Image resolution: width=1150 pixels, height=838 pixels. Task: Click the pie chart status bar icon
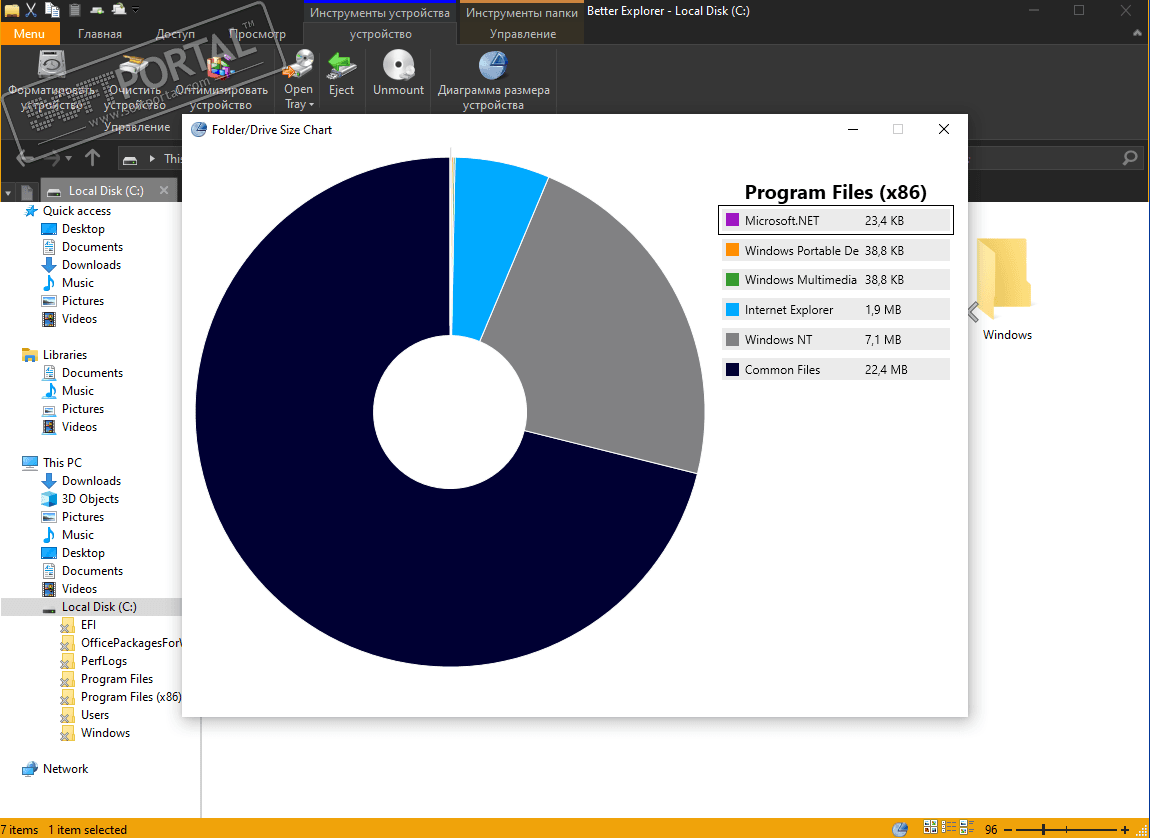click(900, 829)
